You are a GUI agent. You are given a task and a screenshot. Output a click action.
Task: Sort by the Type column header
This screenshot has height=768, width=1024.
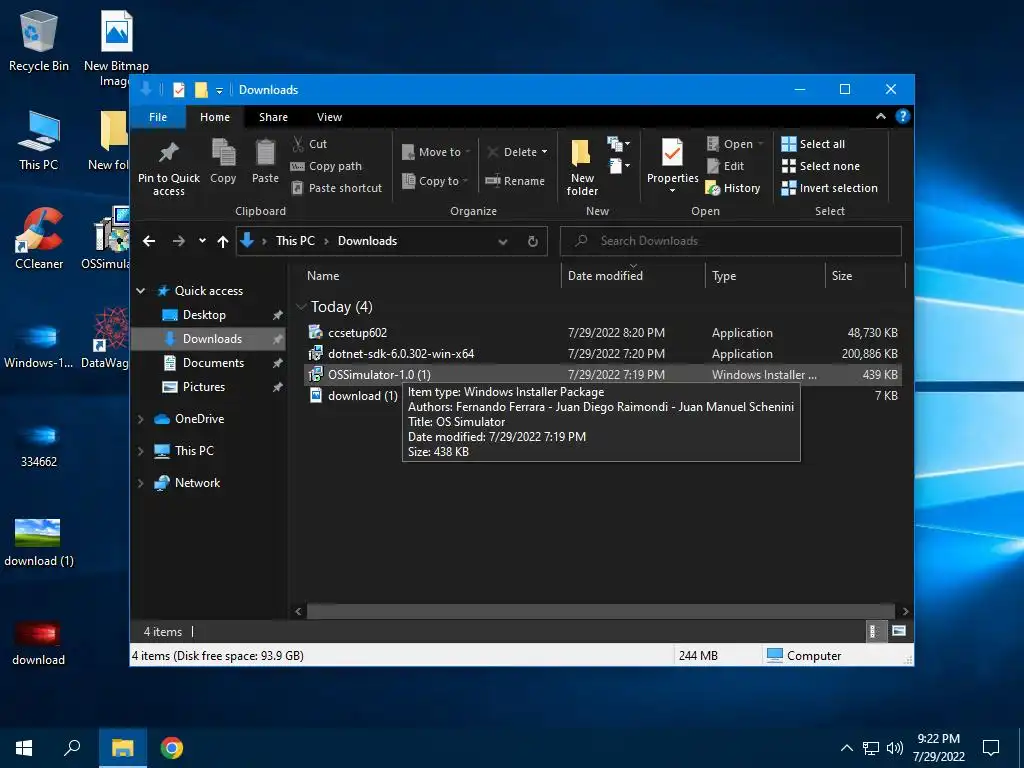coord(765,276)
